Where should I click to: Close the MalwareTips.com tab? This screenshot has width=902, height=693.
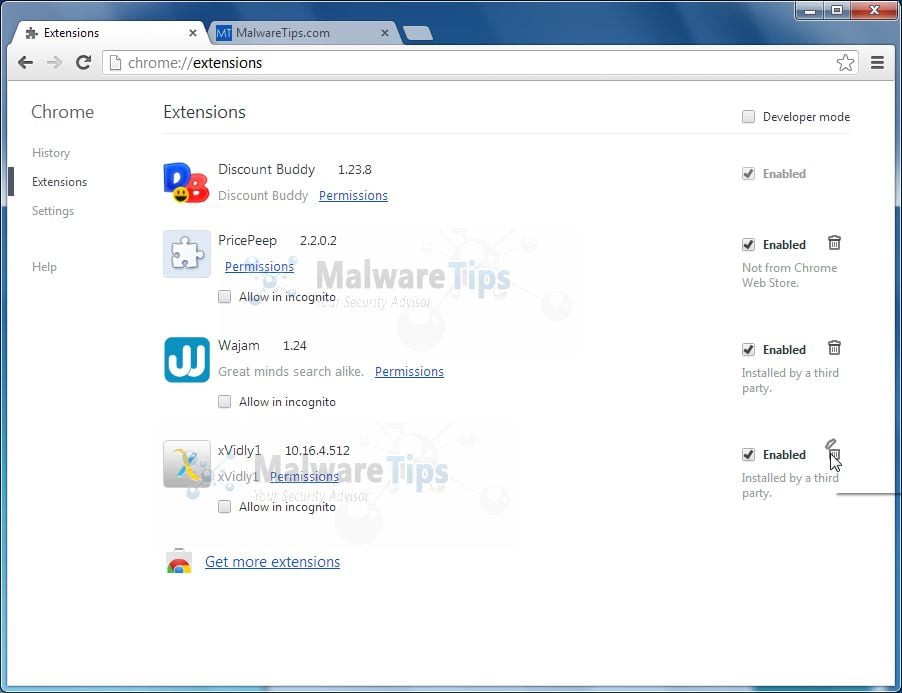click(385, 33)
